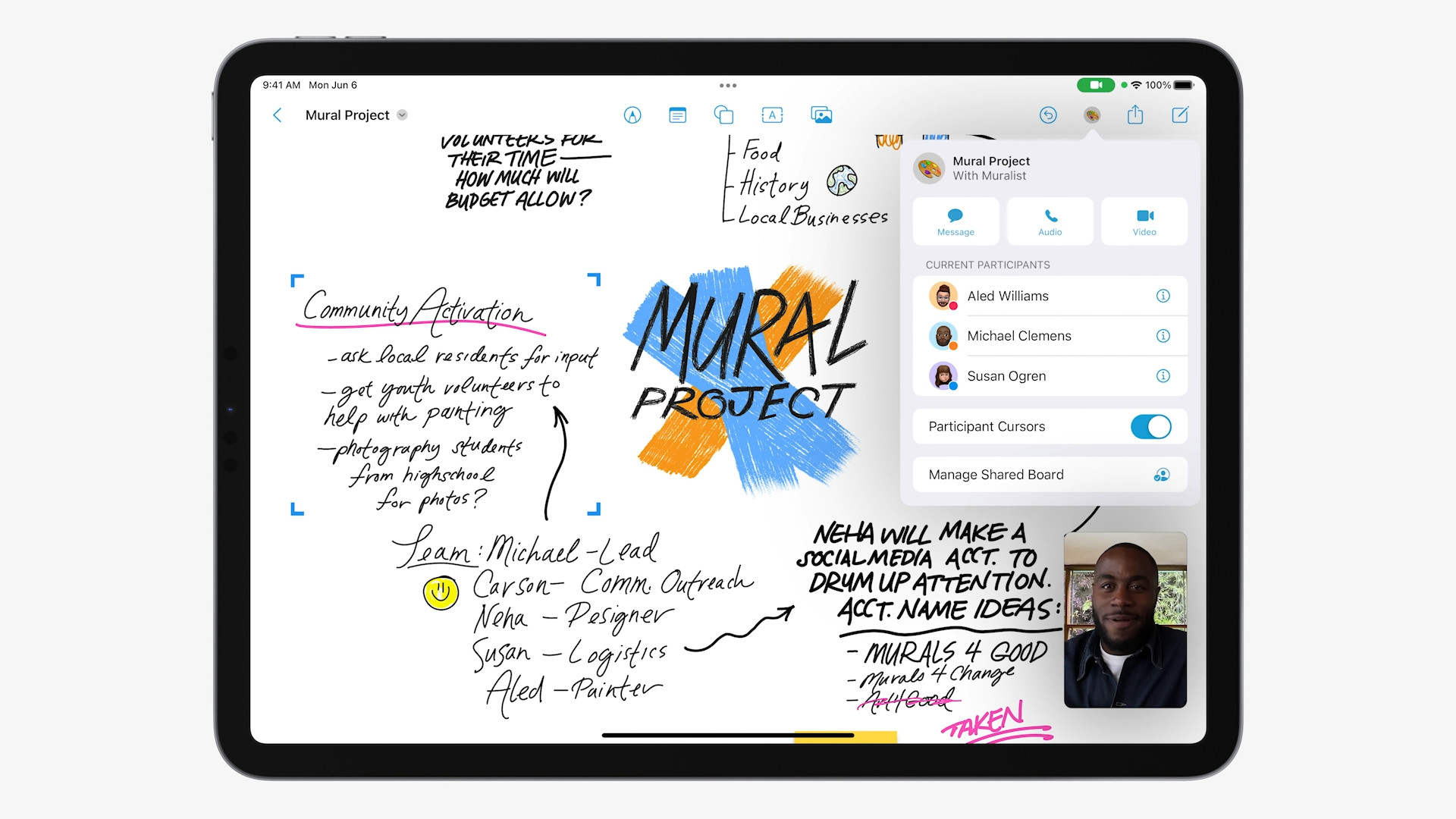
Task: Start an Audio call
Action: click(x=1050, y=221)
